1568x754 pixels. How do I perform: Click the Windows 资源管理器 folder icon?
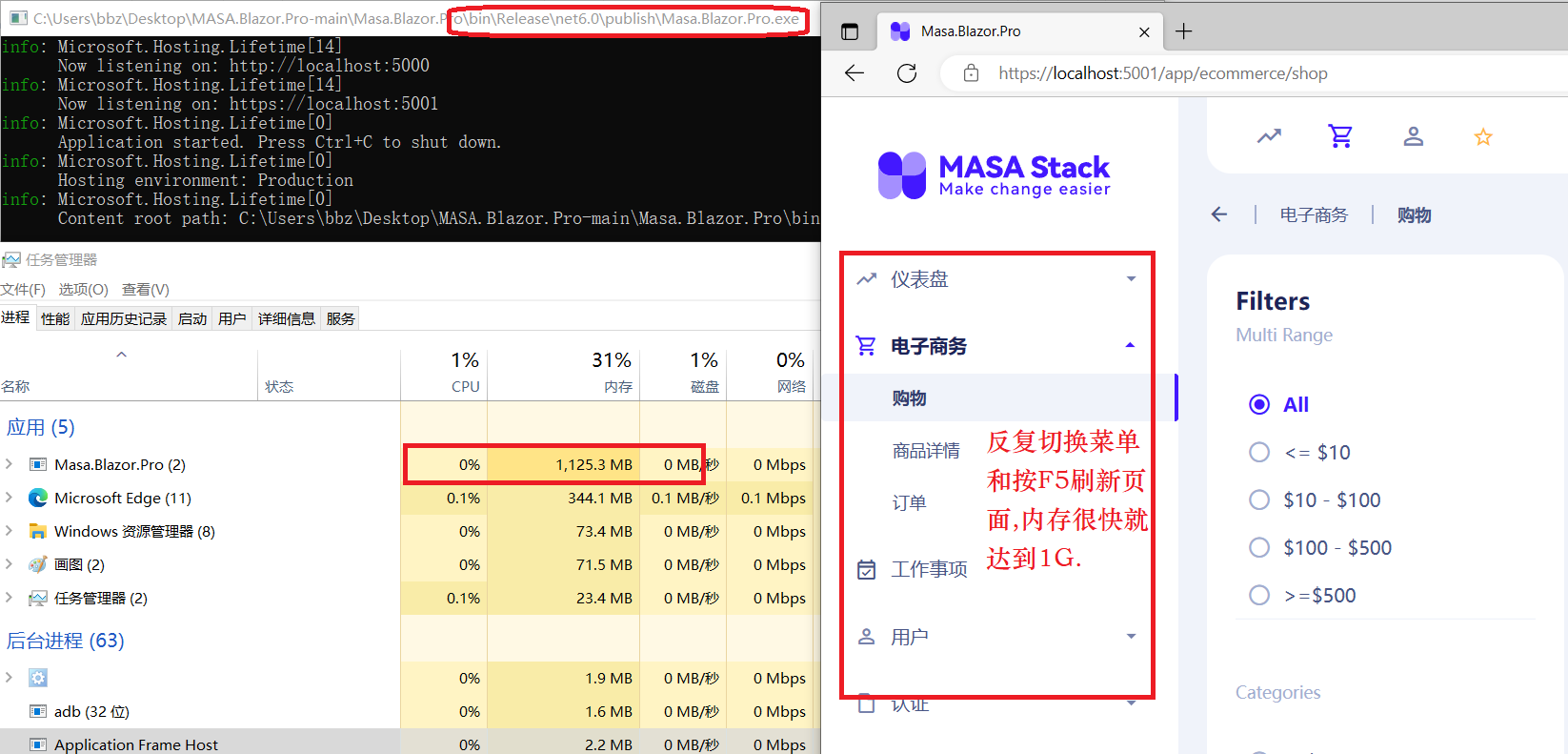tap(38, 531)
